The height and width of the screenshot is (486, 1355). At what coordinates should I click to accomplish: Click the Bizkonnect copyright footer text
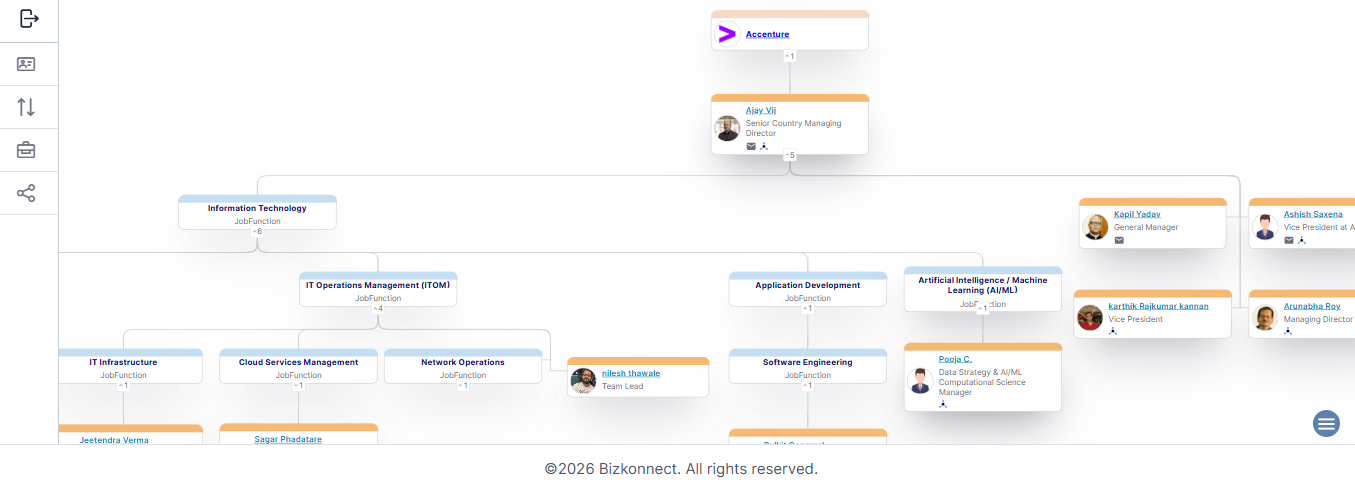coord(681,468)
